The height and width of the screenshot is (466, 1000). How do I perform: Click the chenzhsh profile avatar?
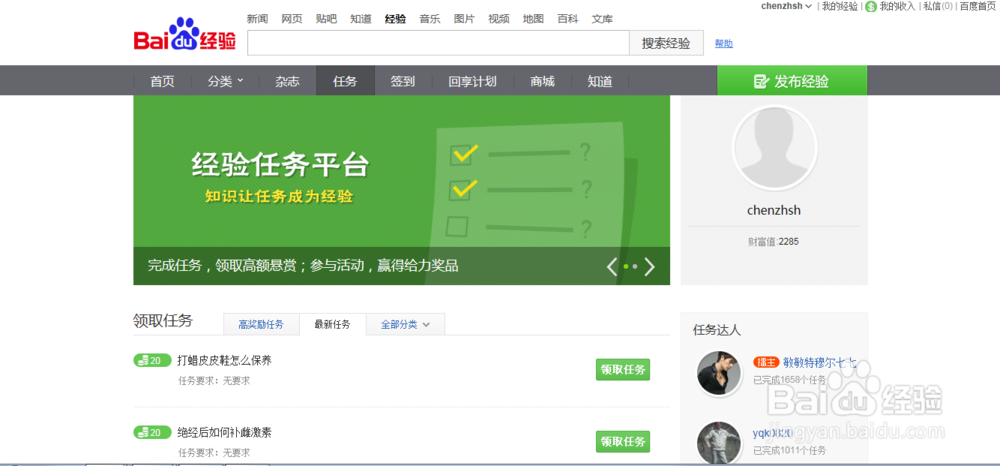pyautogui.click(x=774, y=148)
